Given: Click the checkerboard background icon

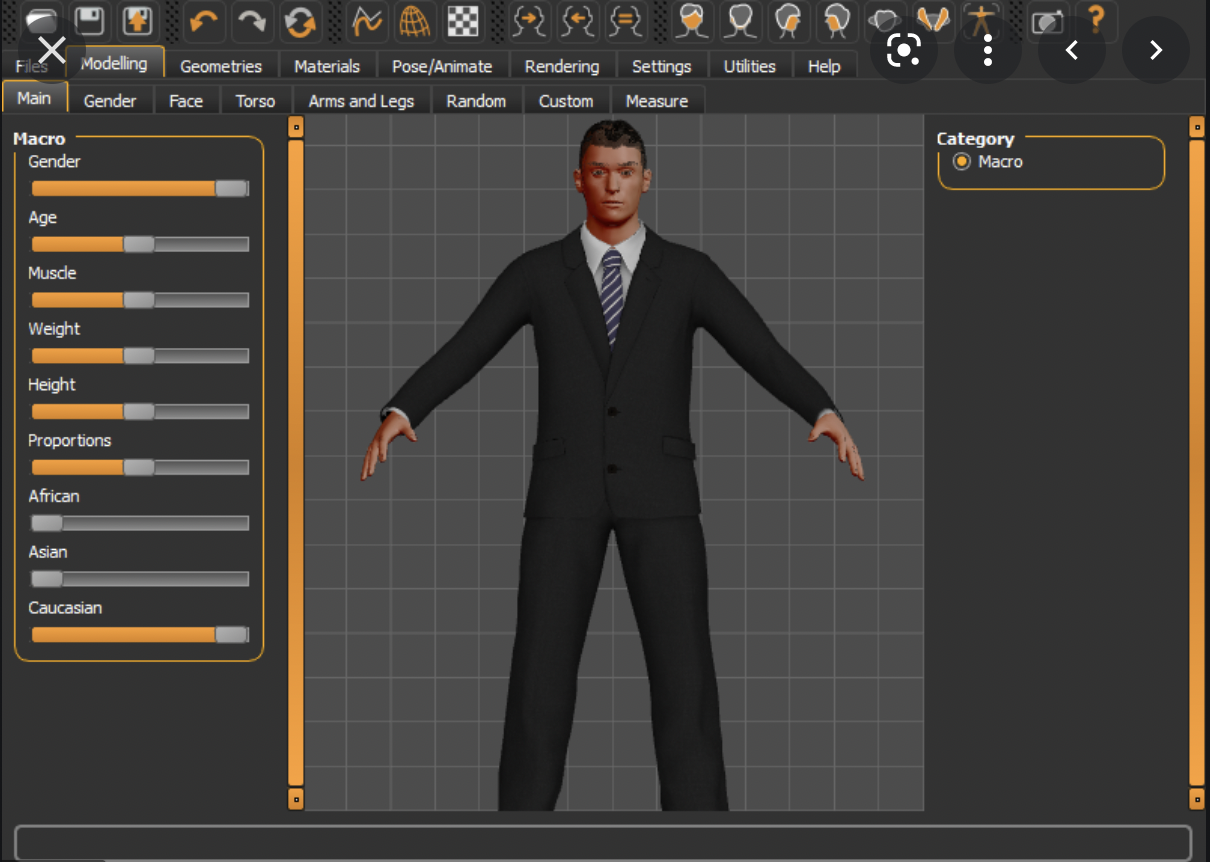Looking at the screenshot, I should 461,21.
